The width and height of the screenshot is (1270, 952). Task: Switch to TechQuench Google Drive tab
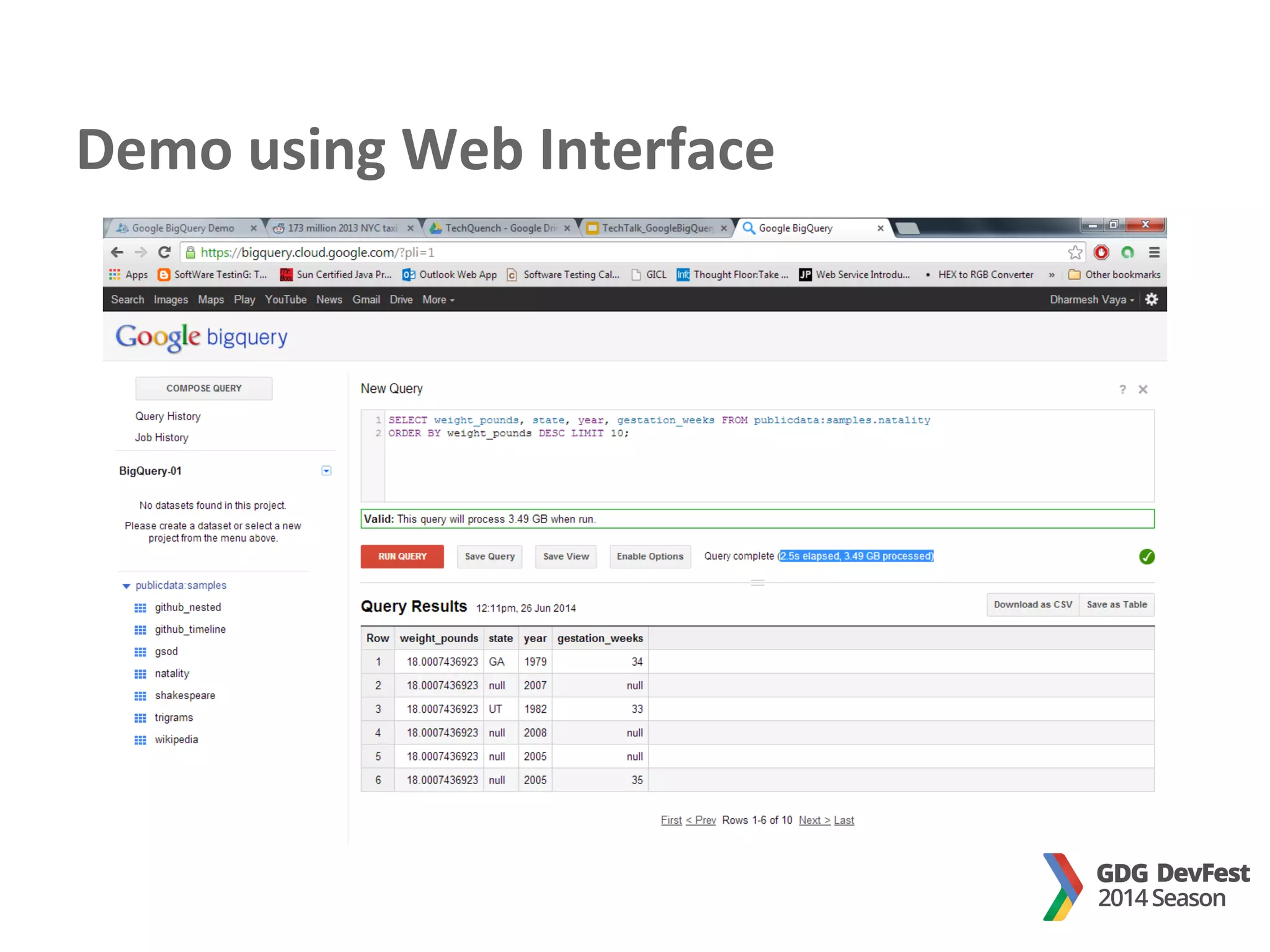tap(500, 228)
